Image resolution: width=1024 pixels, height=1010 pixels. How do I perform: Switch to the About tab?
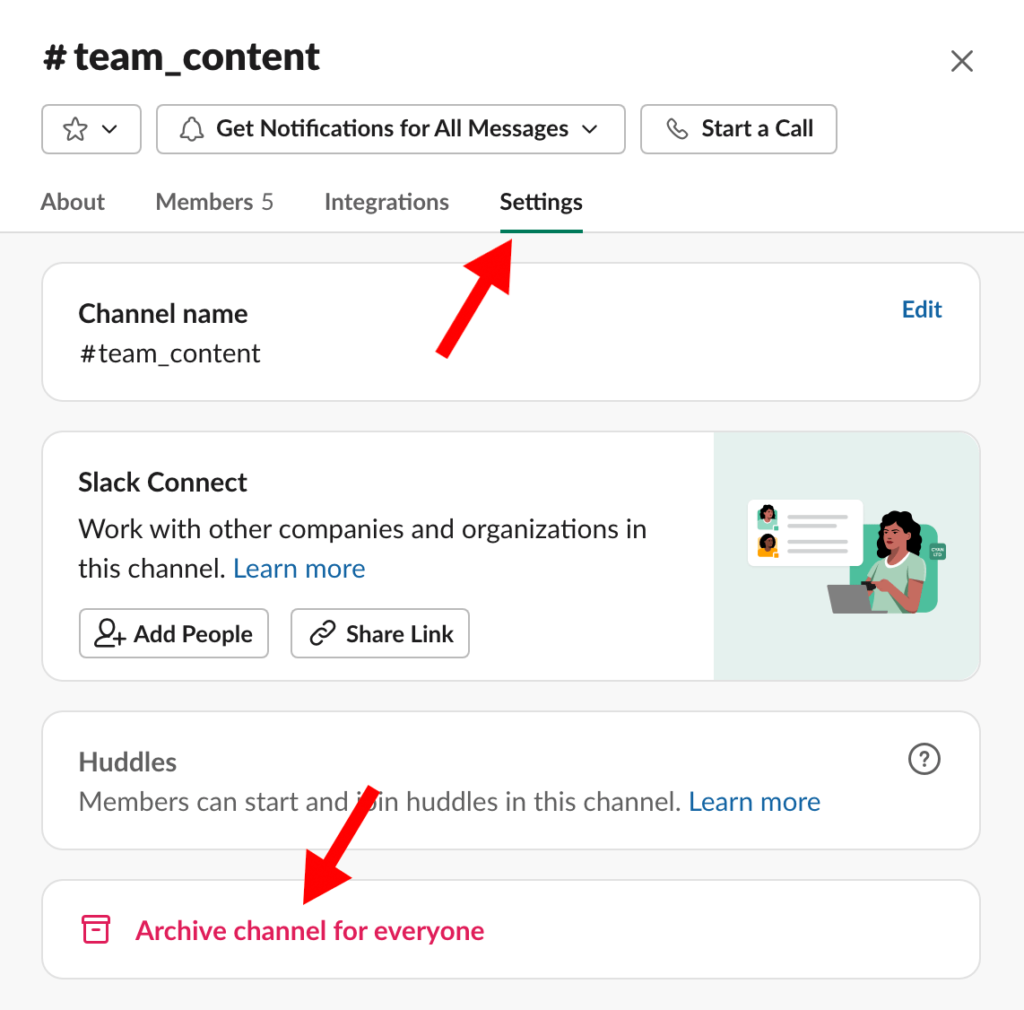click(x=72, y=202)
